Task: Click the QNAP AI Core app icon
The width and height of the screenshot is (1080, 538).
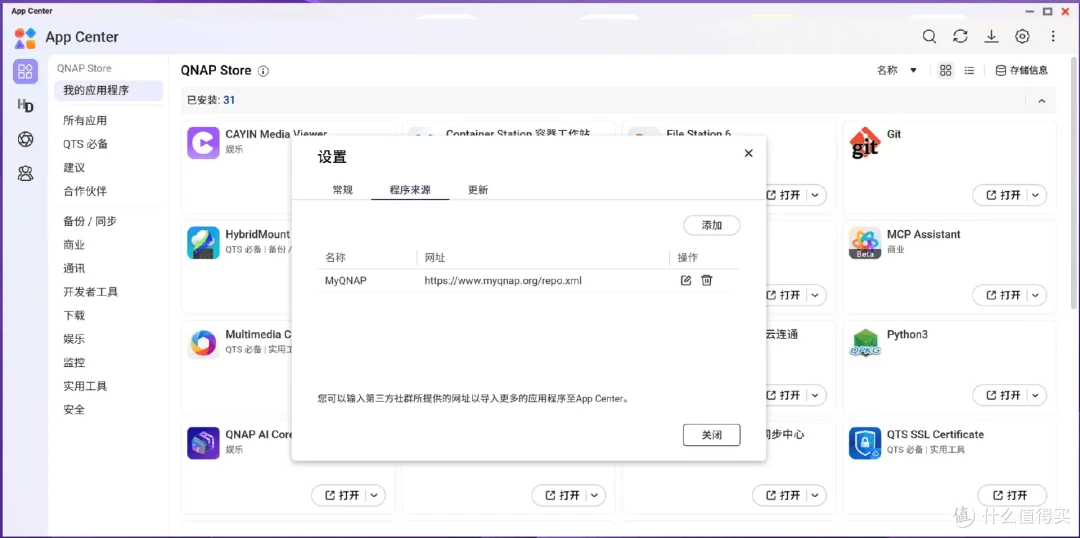Action: click(203, 443)
